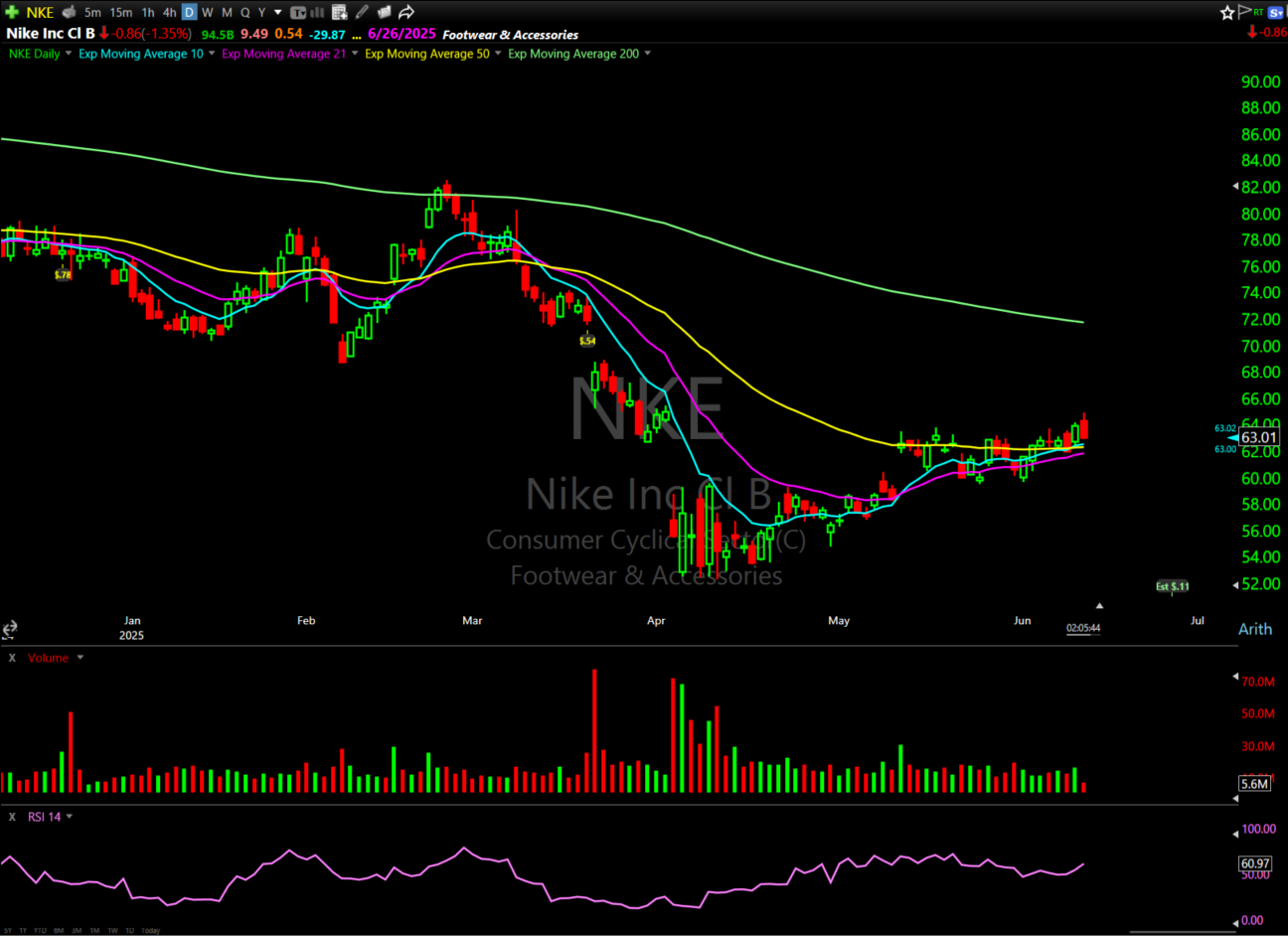Click the small up-triangle marker near June
The height and width of the screenshot is (936, 1288).
1099,605
